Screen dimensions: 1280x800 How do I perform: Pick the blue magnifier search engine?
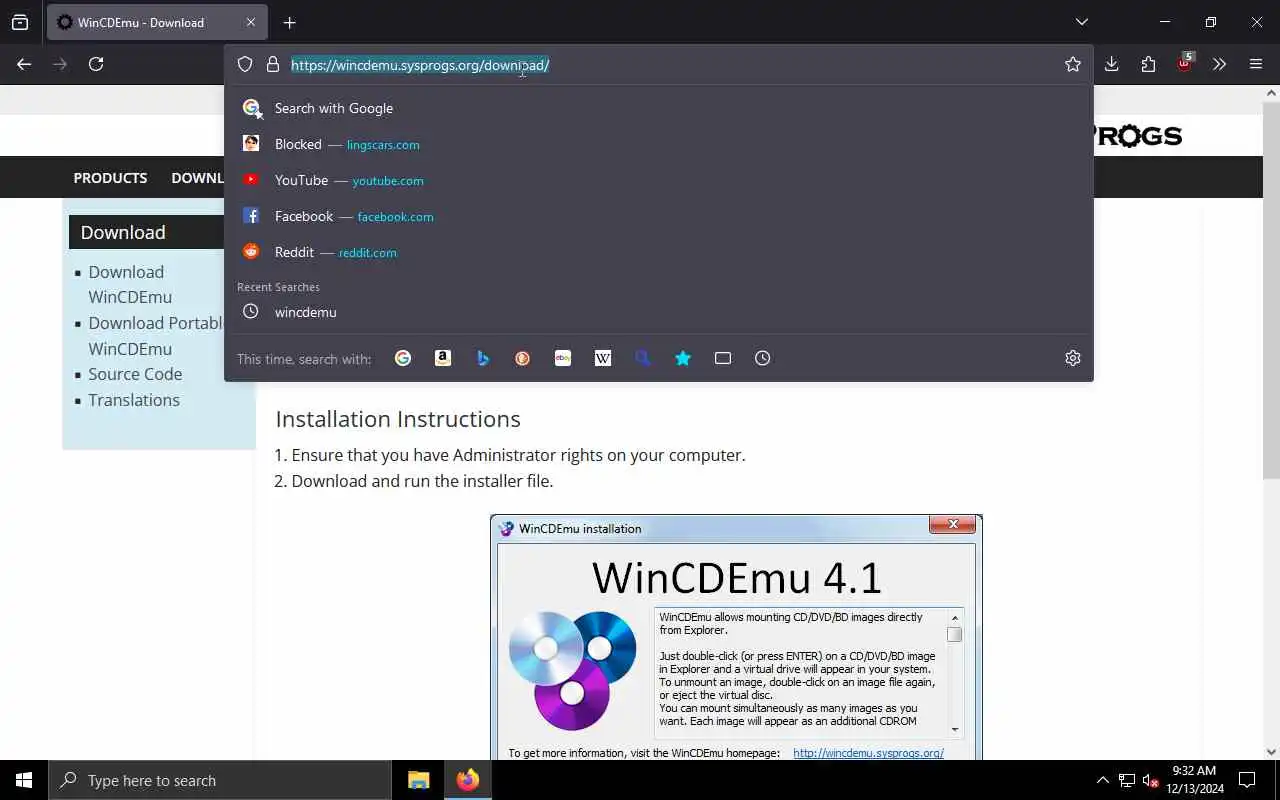[643, 358]
